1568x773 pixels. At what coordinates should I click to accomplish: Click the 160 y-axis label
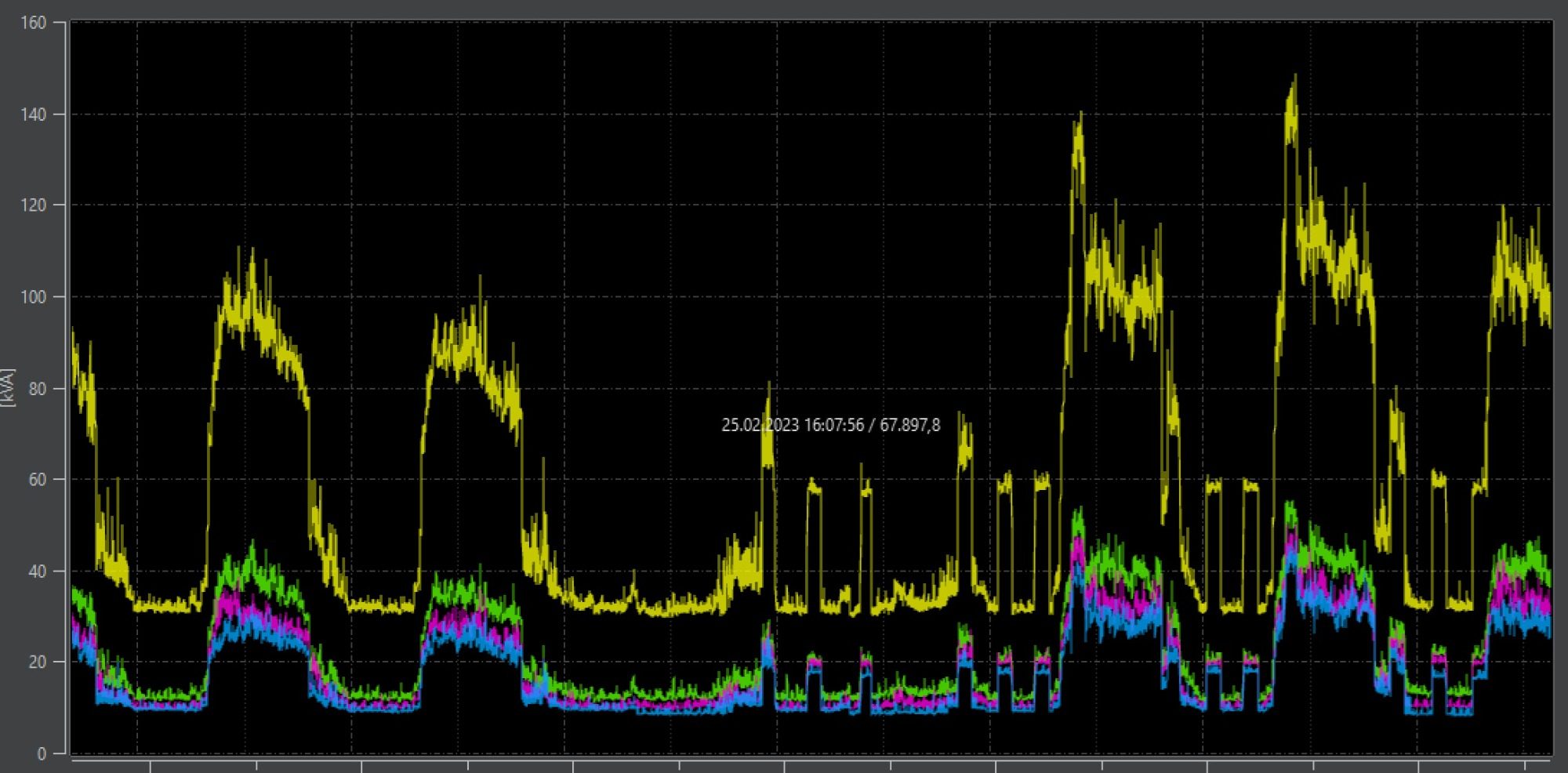pos(33,23)
